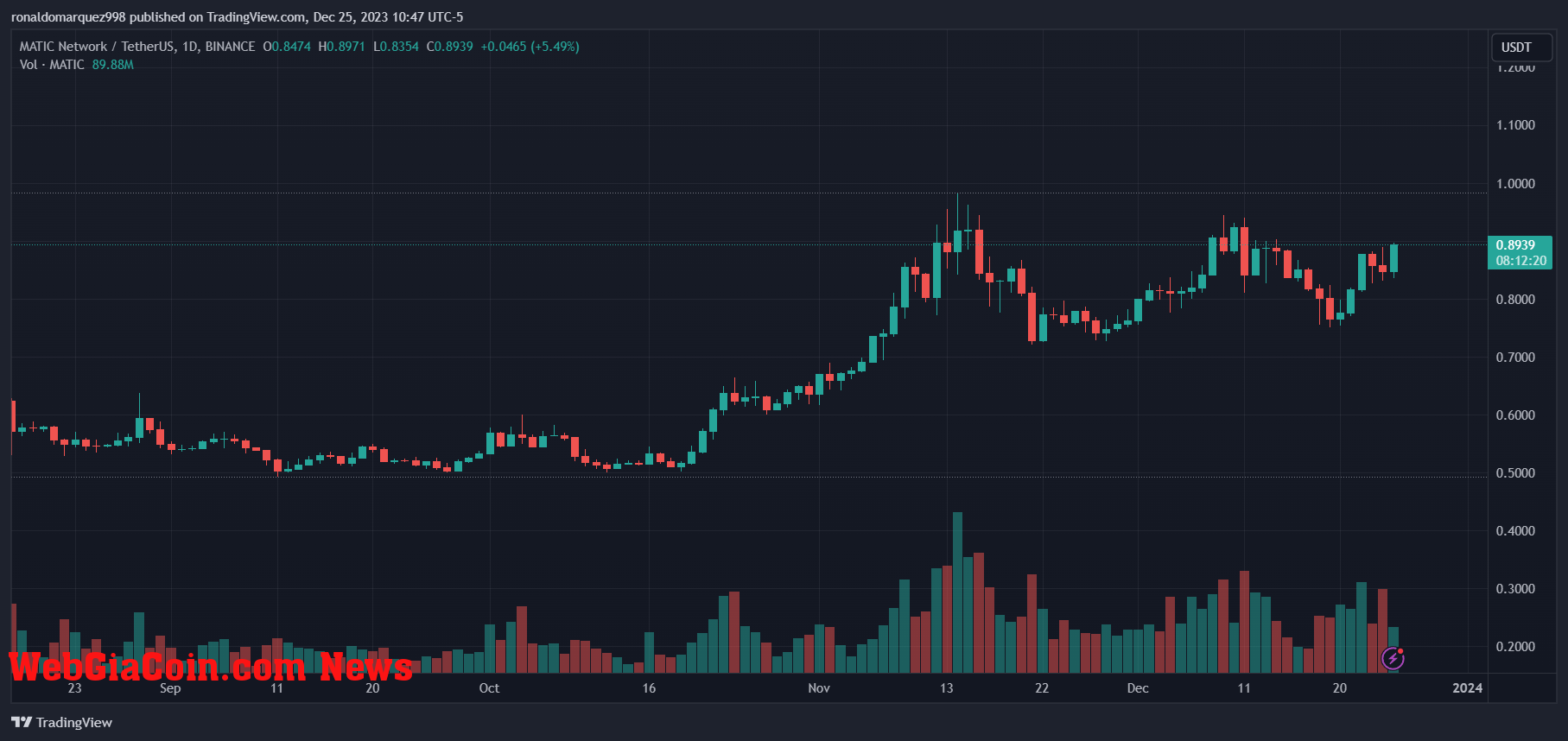
Task: Click the purple lightning bolt icon
Action: point(1393,659)
